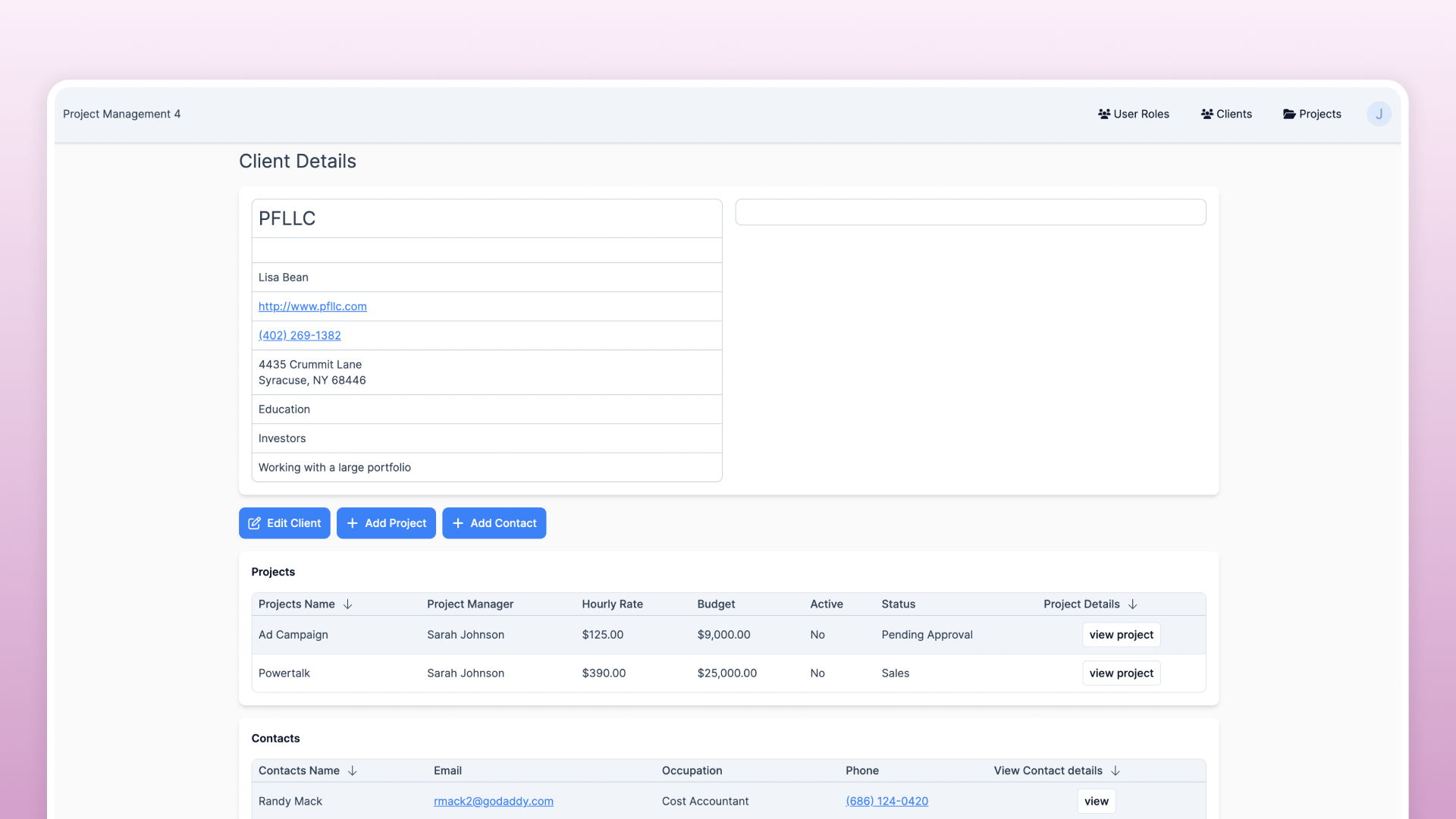Open the pfllc.com website link
This screenshot has height=819, width=1456.
[x=312, y=306]
